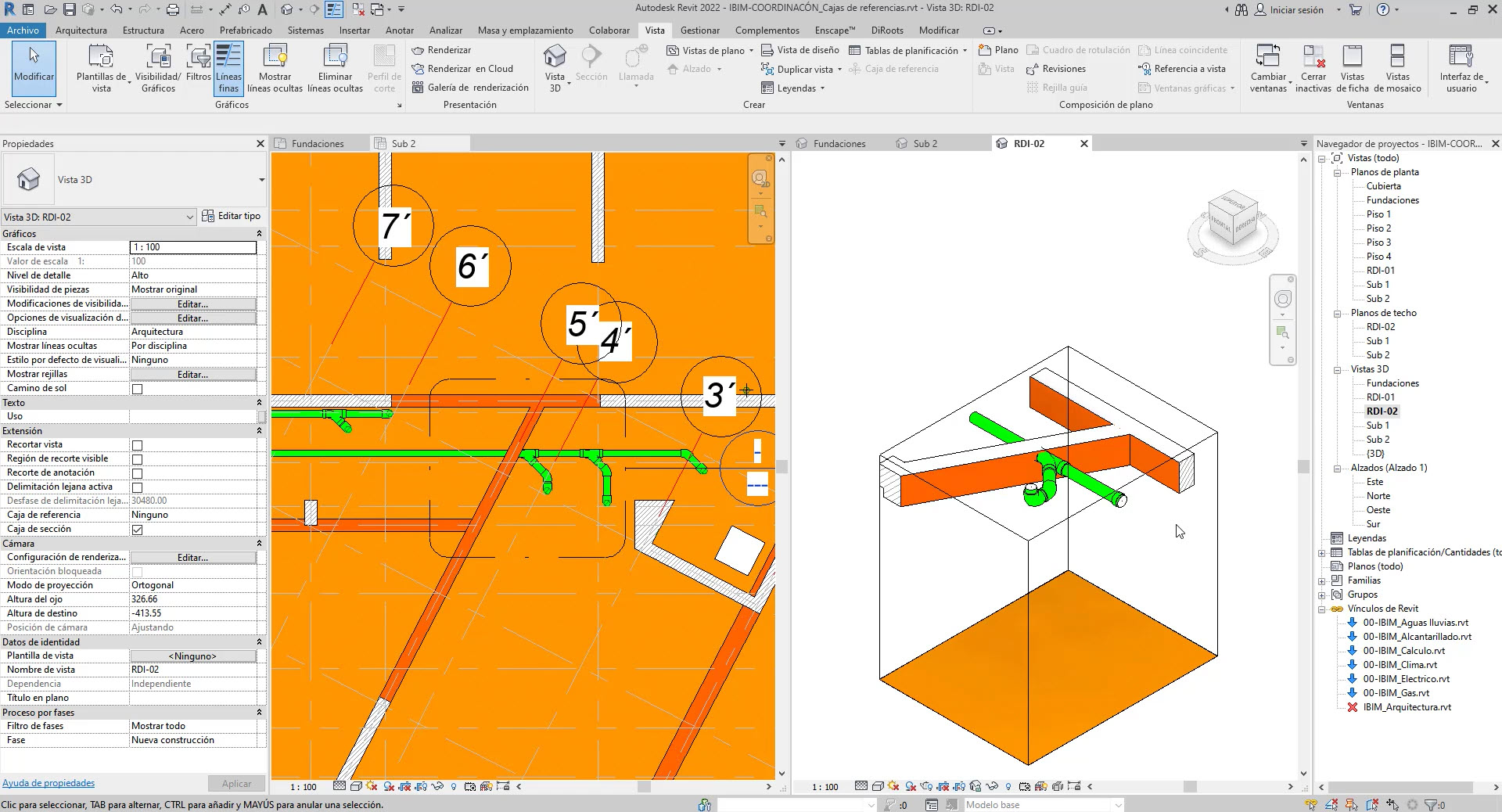
Task: Click the Renderizar tool
Action: pyautogui.click(x=441, y=50)
